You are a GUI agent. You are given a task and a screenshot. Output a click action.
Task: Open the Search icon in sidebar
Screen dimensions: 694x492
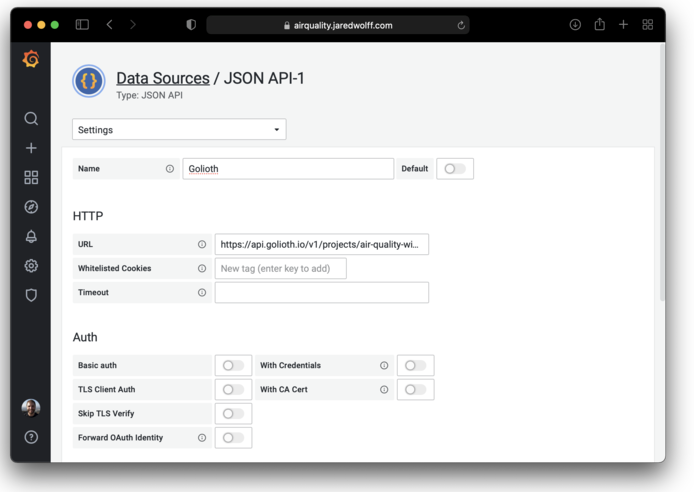click(31, 119)
